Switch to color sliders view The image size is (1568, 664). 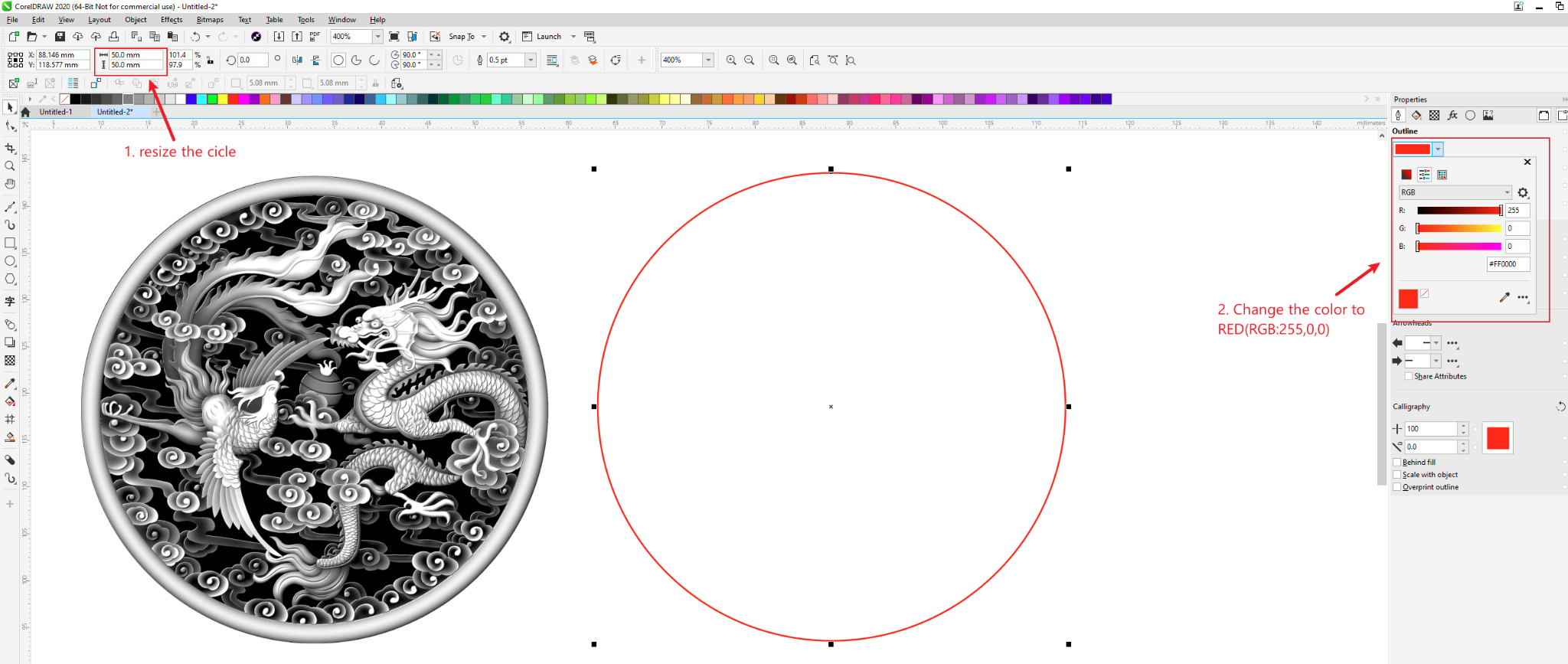pyautogui.click(x=1424, y=175)
